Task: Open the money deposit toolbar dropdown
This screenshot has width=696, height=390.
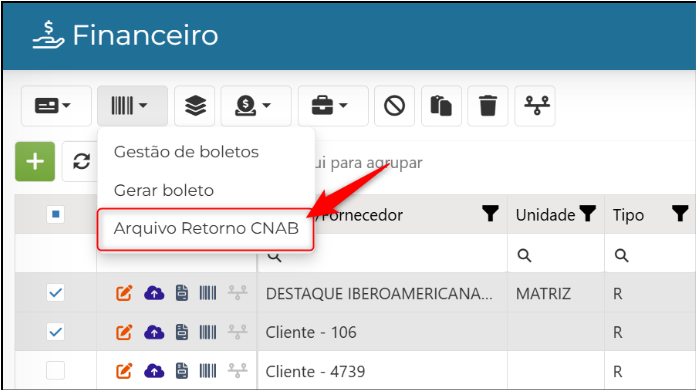Action: 256,106
